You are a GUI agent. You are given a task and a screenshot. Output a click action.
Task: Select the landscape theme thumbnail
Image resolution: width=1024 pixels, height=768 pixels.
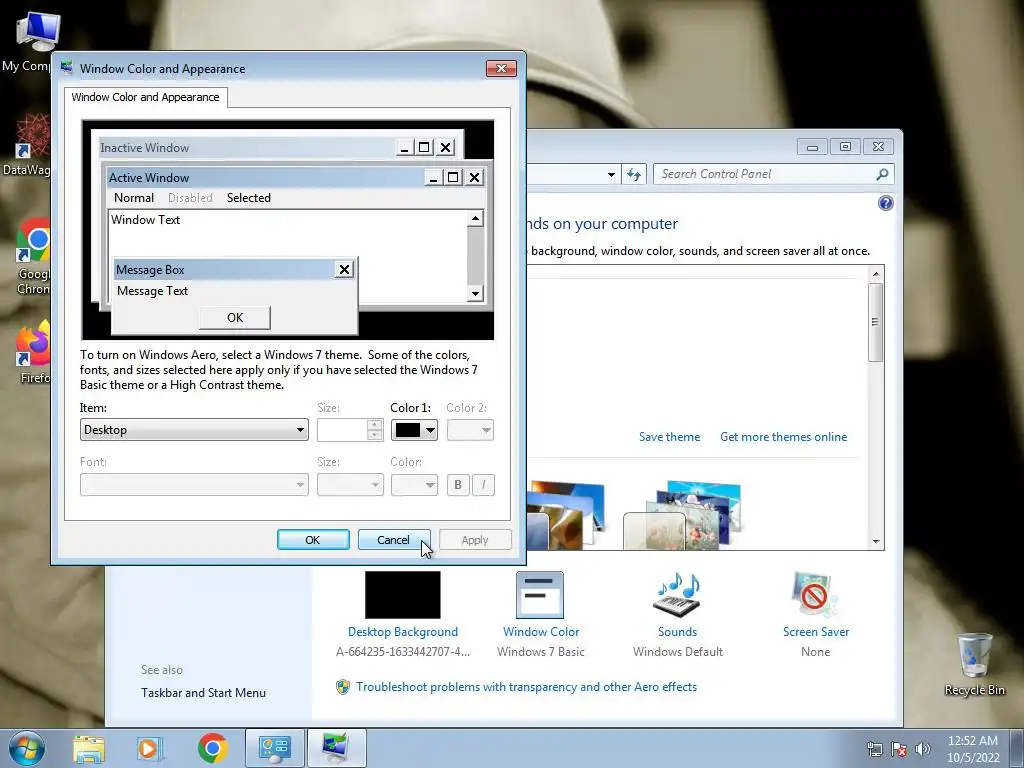[565, 515]
